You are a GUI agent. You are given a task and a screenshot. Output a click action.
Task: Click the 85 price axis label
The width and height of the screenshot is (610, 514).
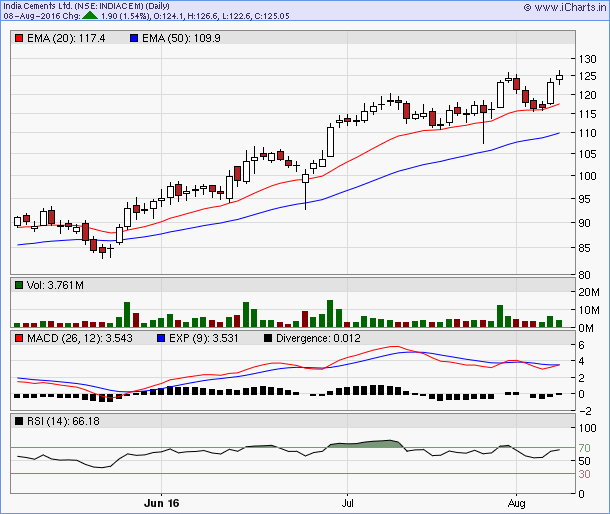pyautogui.click(x=584, y=248)
